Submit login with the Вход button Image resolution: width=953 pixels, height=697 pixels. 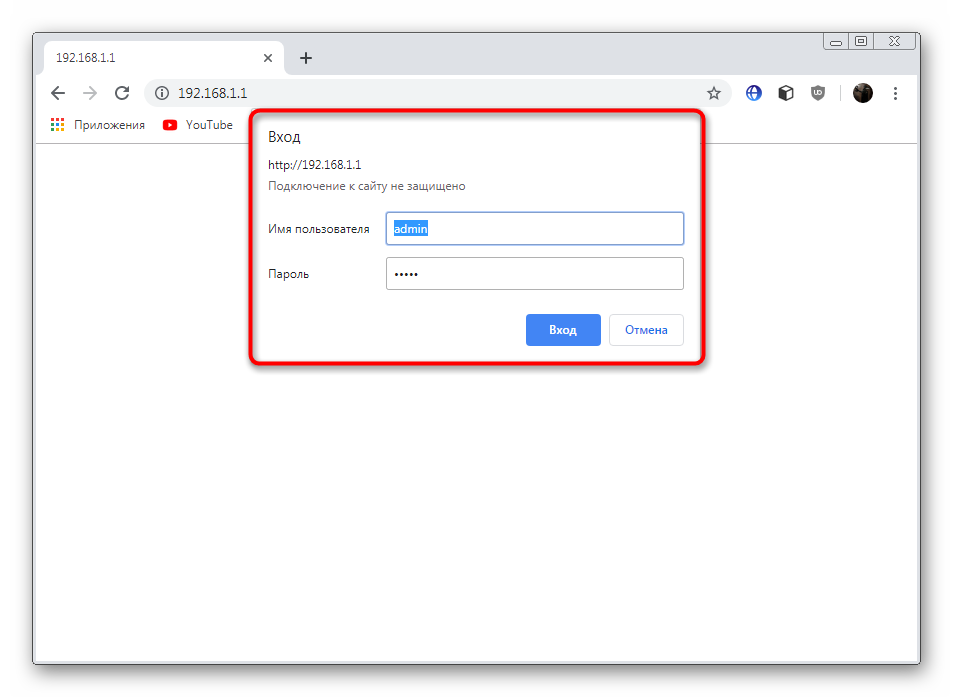(563, 330)
